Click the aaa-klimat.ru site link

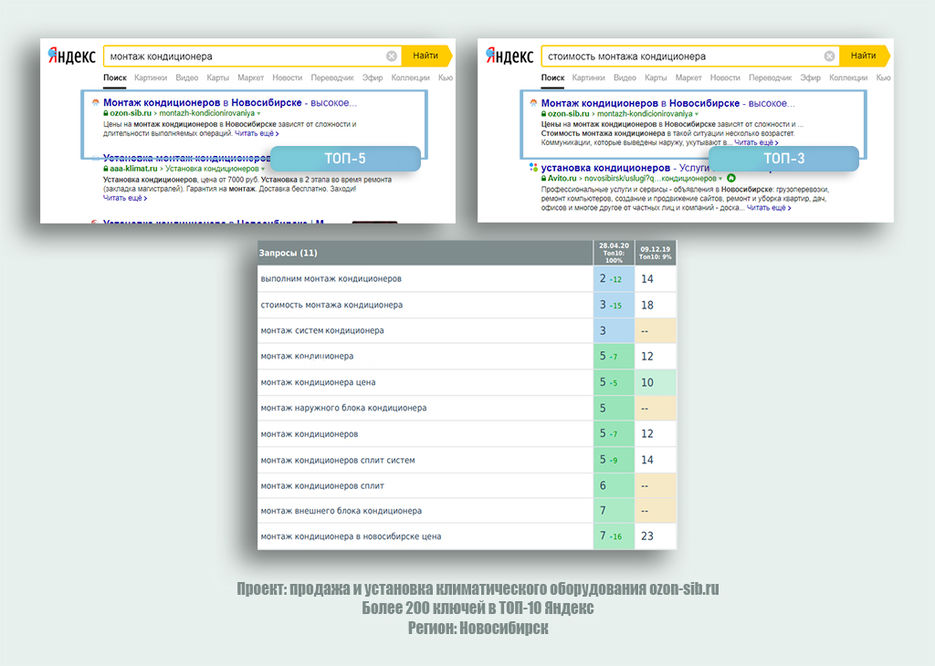click(x=134, y=169)
